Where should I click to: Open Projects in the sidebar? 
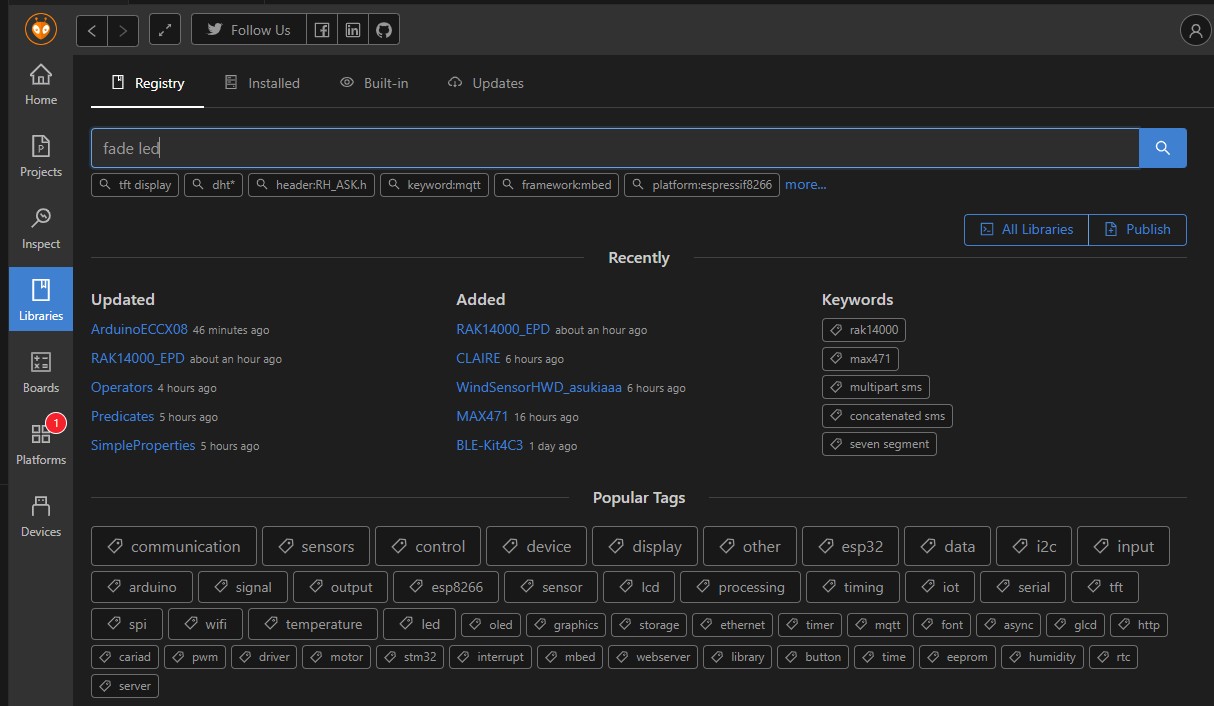(x=41, y=156)
